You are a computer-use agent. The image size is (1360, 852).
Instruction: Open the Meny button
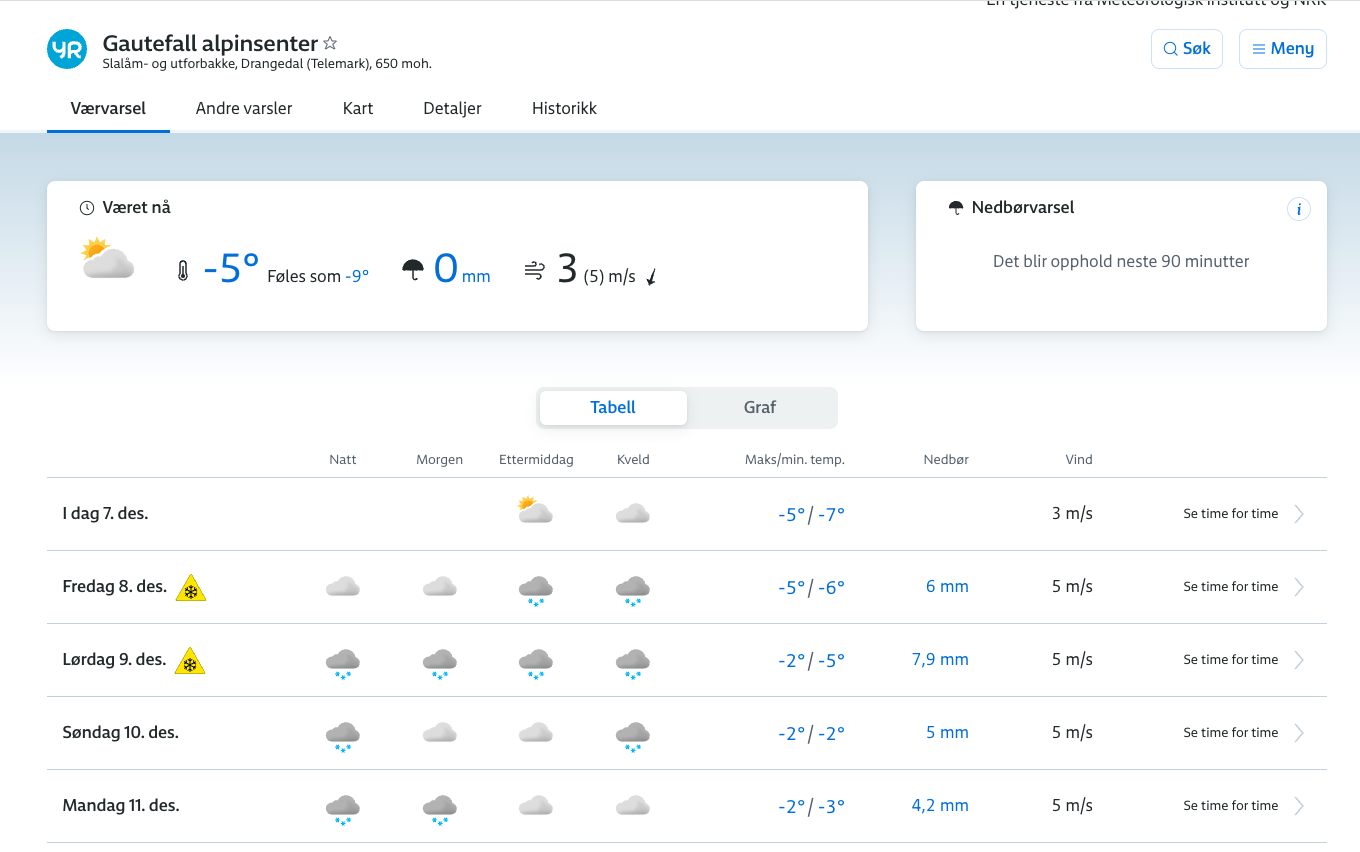point(1283,49)
